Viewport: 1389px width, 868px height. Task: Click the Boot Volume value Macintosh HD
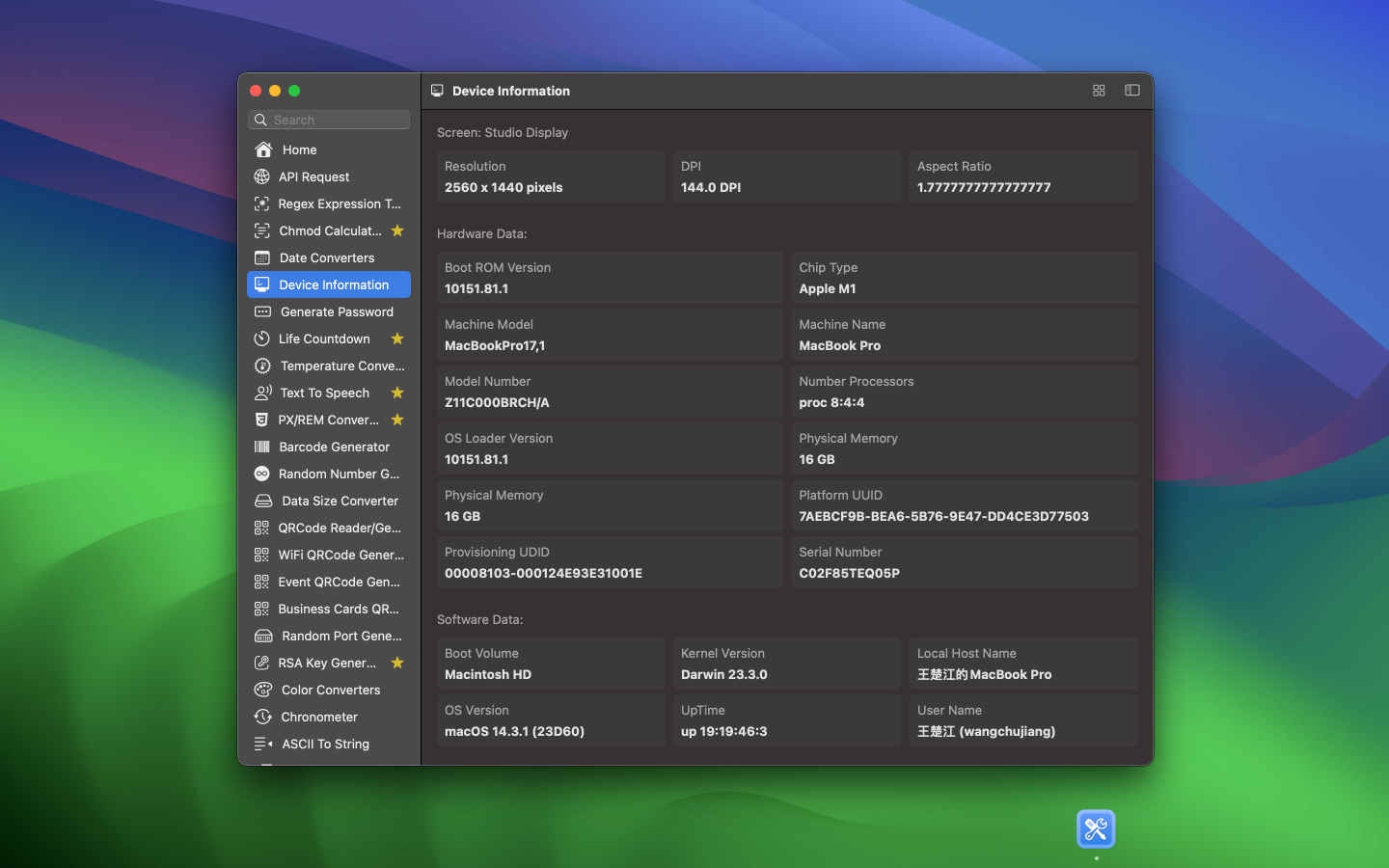coord(488,674)
